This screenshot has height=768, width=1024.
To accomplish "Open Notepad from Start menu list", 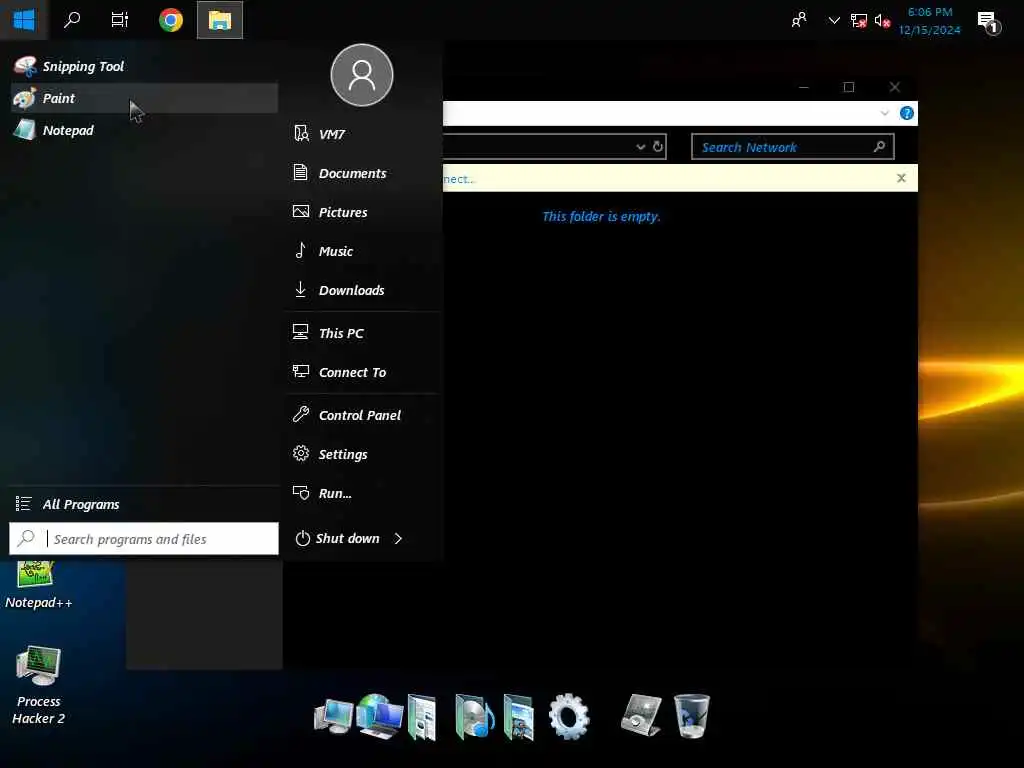I will point(144,130).
